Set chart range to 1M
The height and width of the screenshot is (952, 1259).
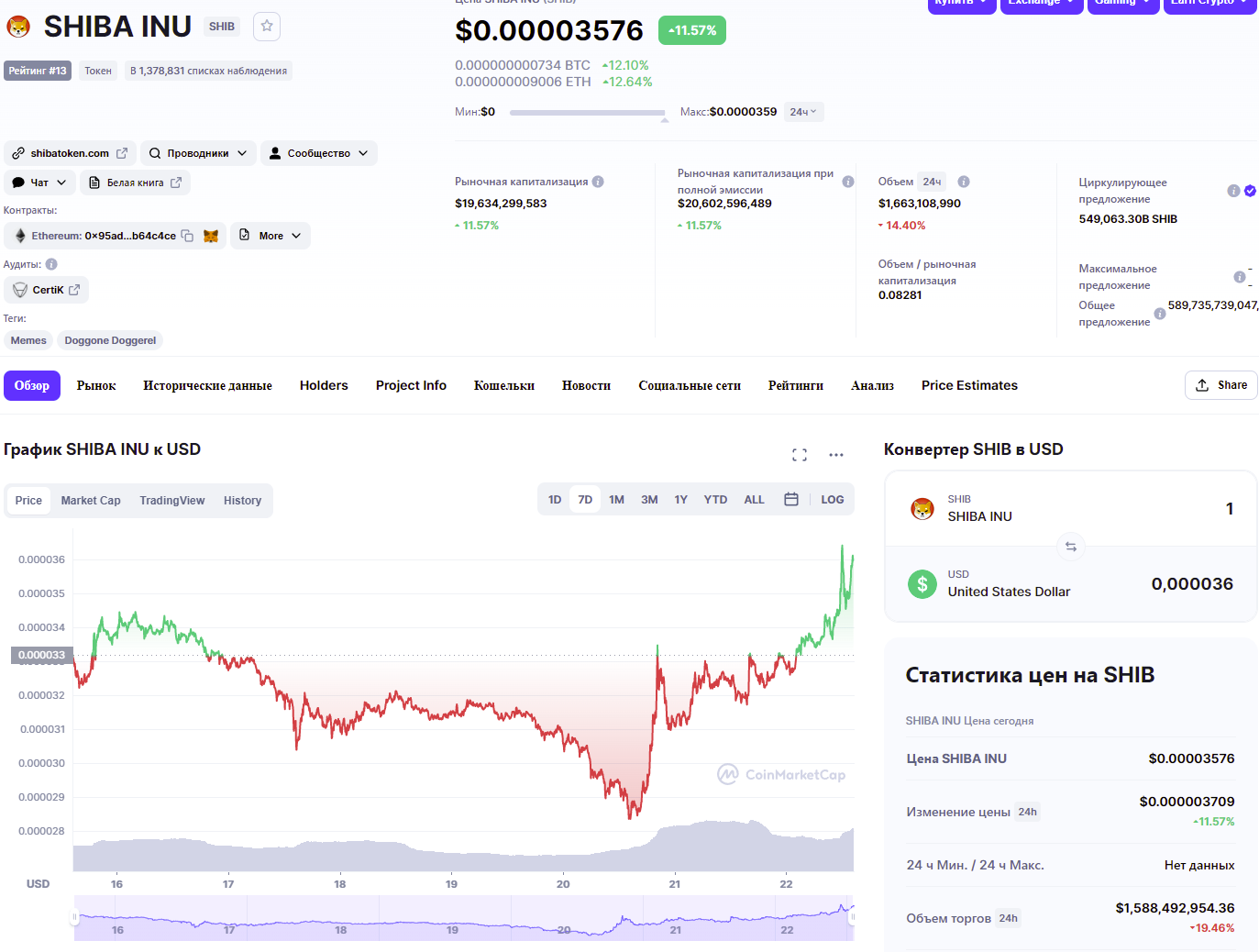click(616, 500)
